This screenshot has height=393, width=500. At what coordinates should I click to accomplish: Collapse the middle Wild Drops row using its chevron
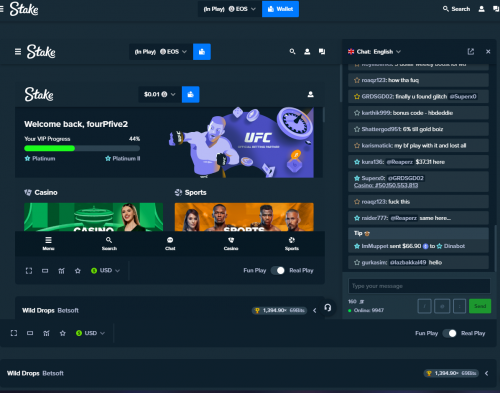click(315, 310)
